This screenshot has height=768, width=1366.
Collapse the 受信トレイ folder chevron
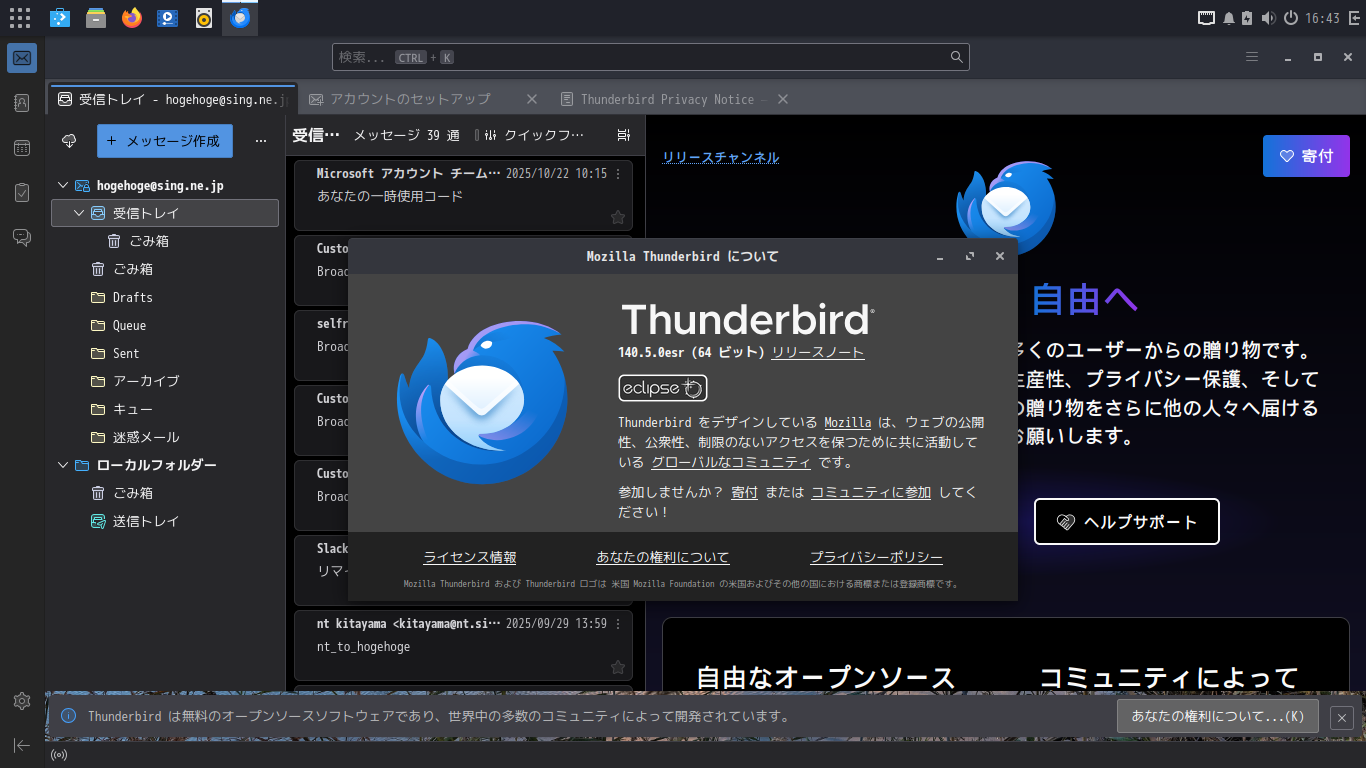(79, 213)
